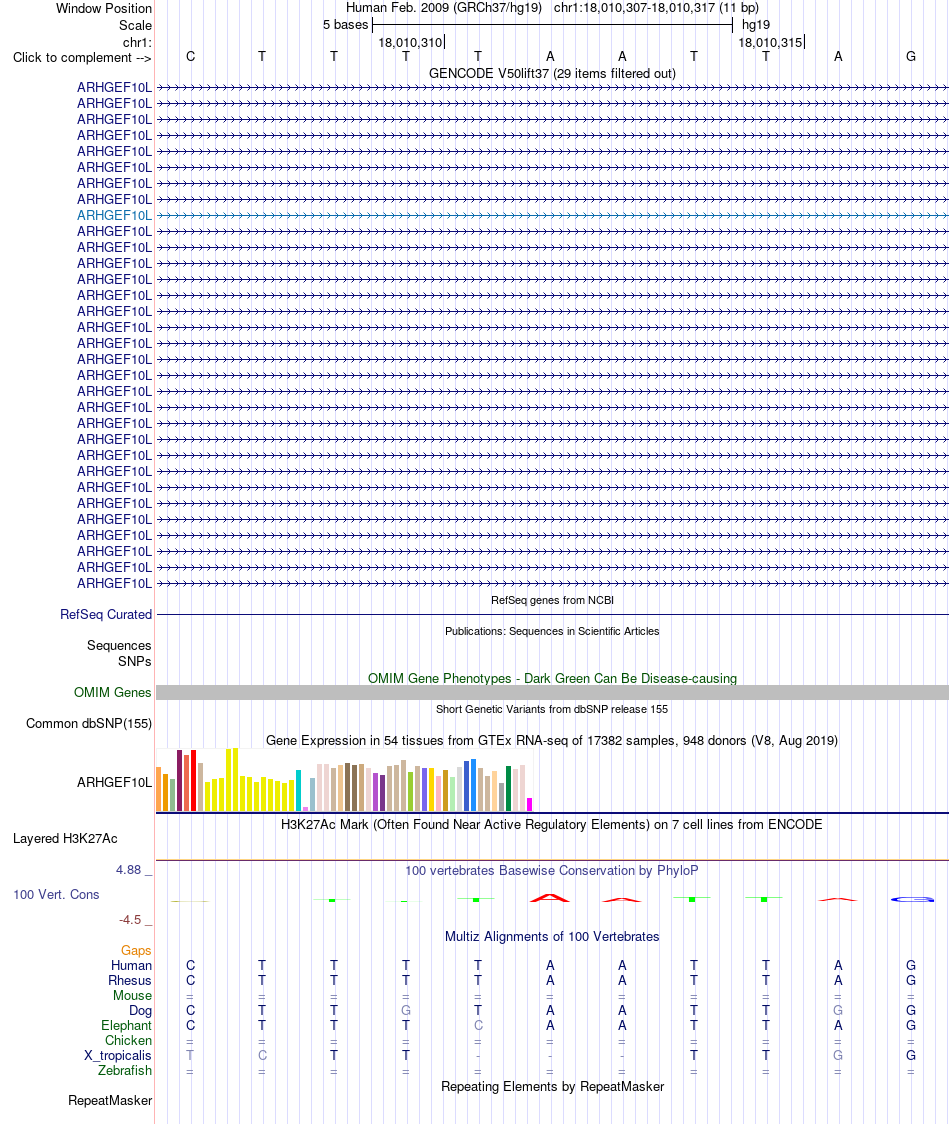Open Repeating Elements by RepeatMasker title
The height and width of the screenshot is (1124, 950).
click(552, 1087)
